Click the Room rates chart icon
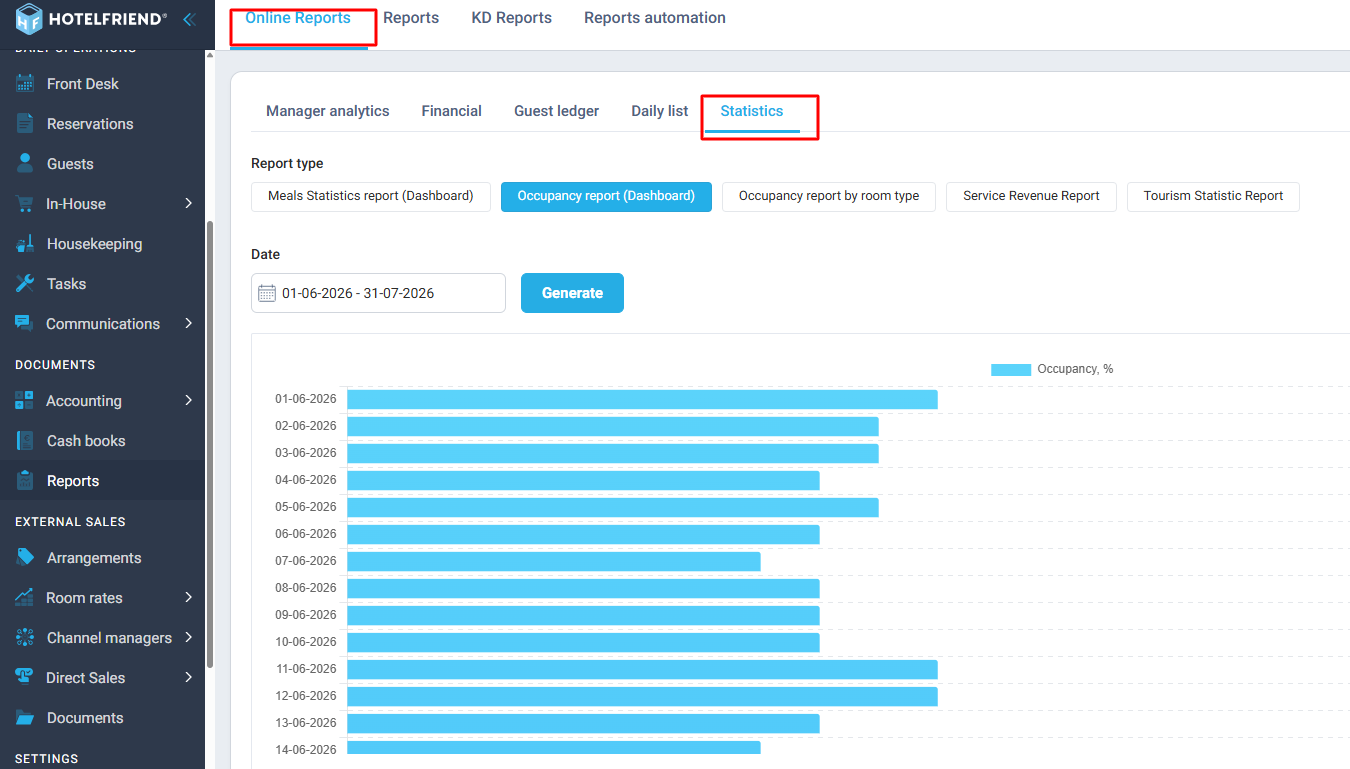The height and width of the screenshot is (769, 1350). click(25, 598)
